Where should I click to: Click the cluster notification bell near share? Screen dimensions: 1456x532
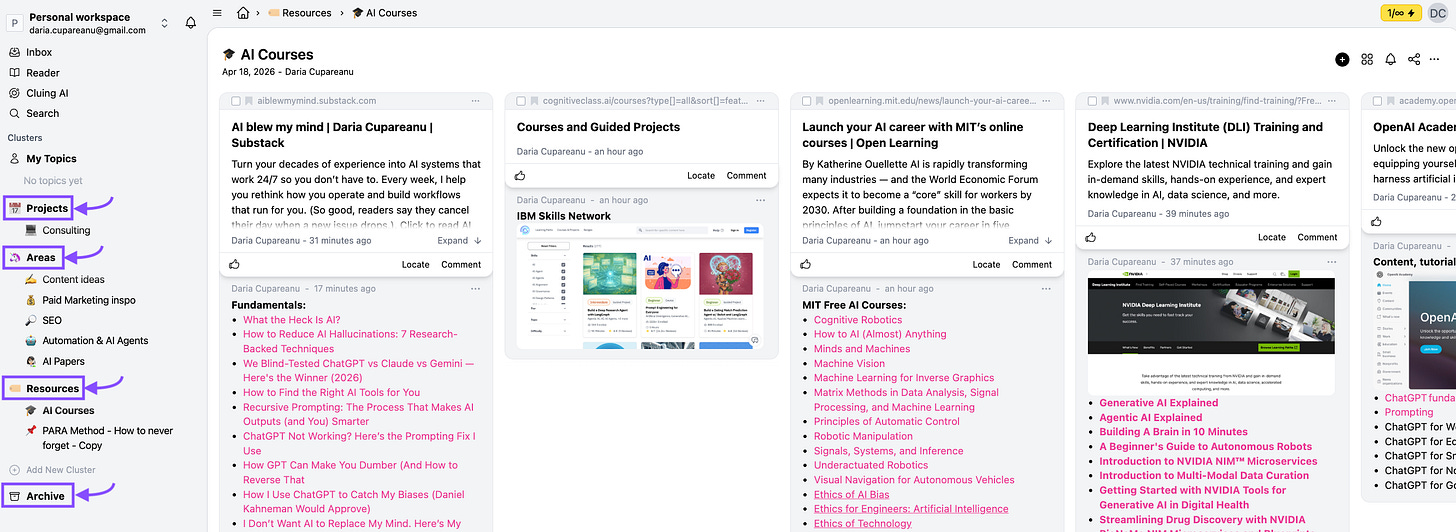click(1391, 59)
